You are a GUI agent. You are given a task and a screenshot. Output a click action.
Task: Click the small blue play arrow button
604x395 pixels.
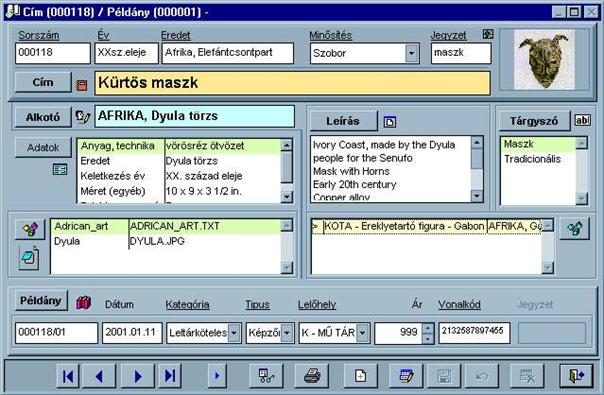217,376
